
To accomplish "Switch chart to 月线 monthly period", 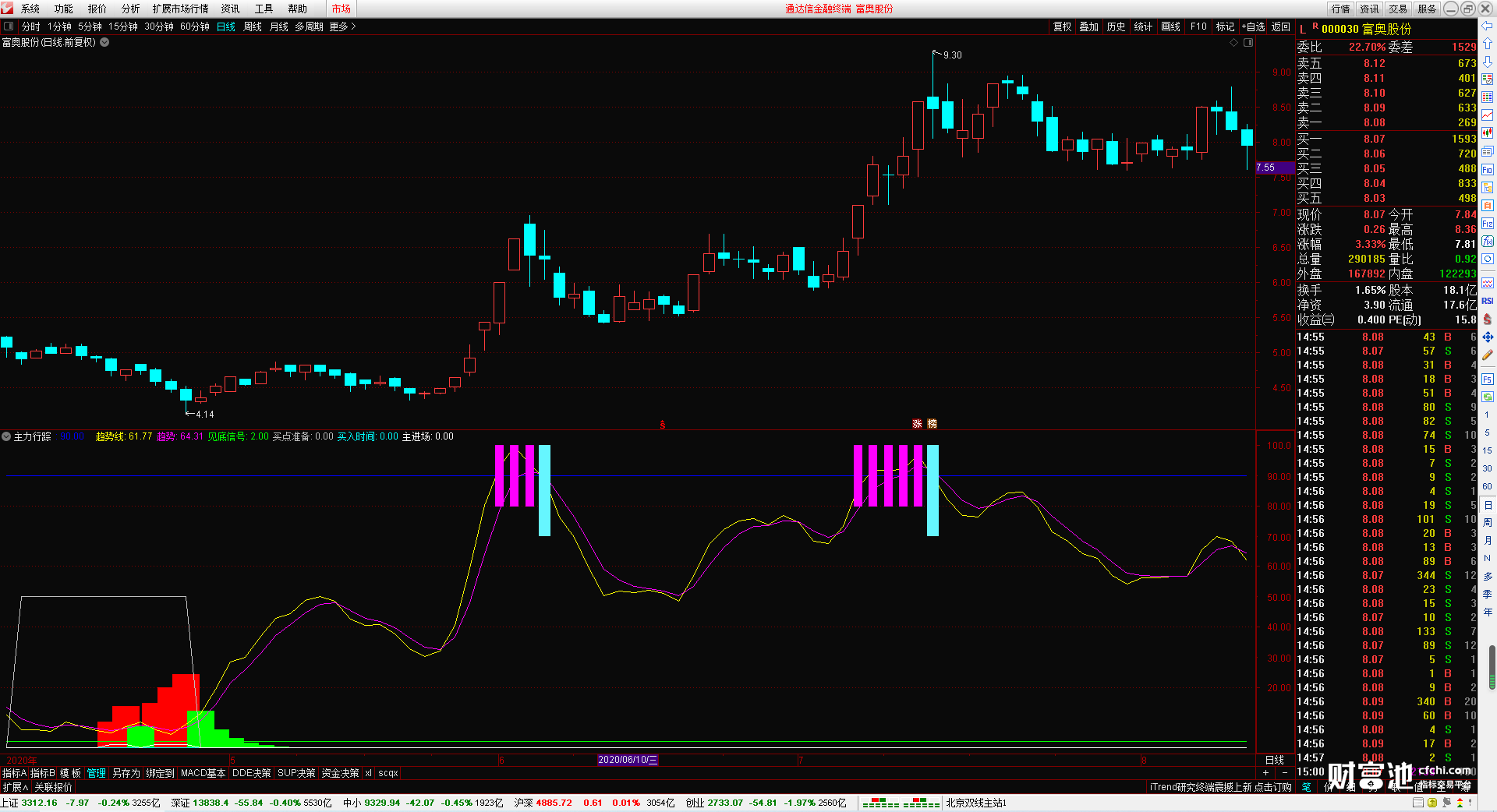I will (279, 26).
